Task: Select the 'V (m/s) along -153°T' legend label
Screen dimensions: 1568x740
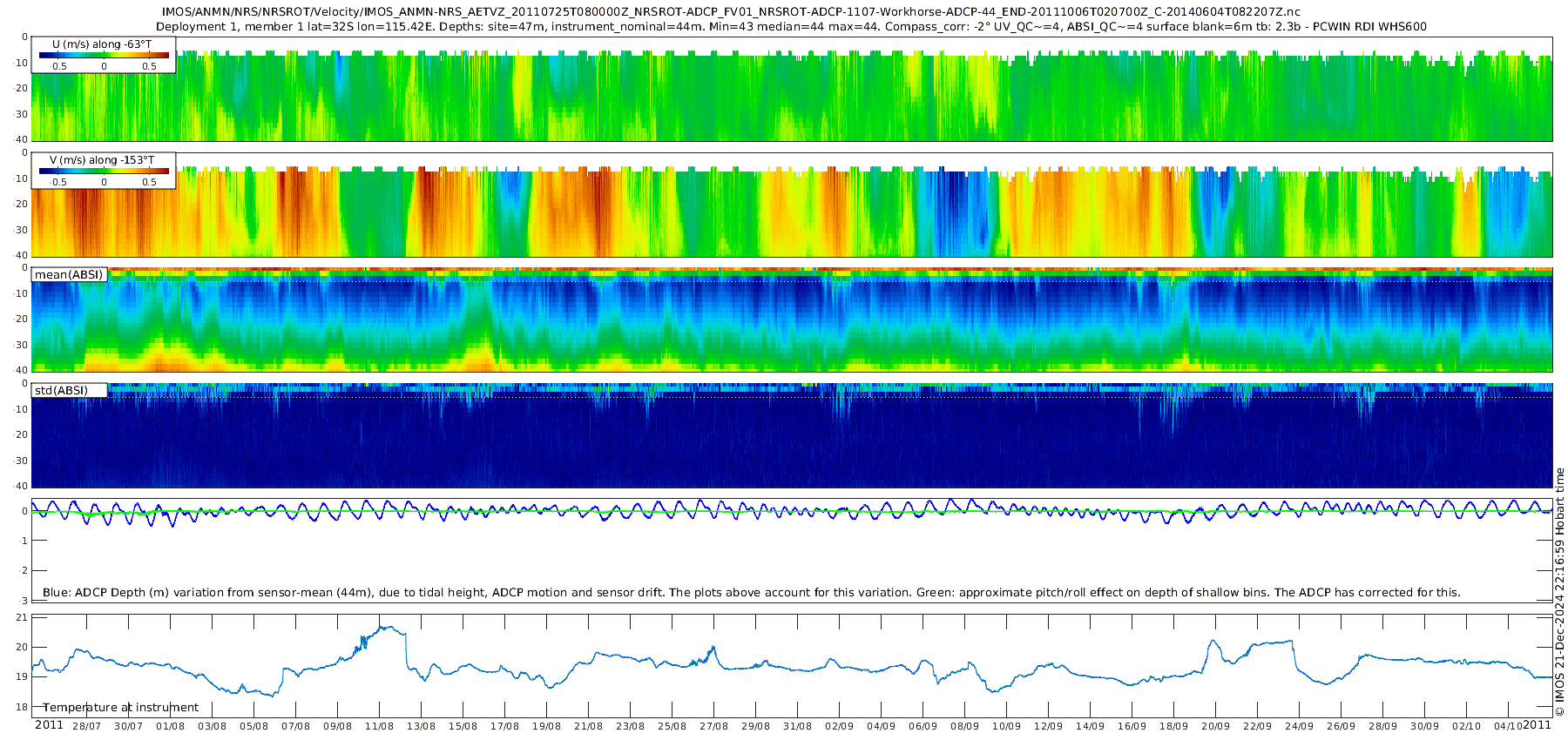Action: point(102,159)
